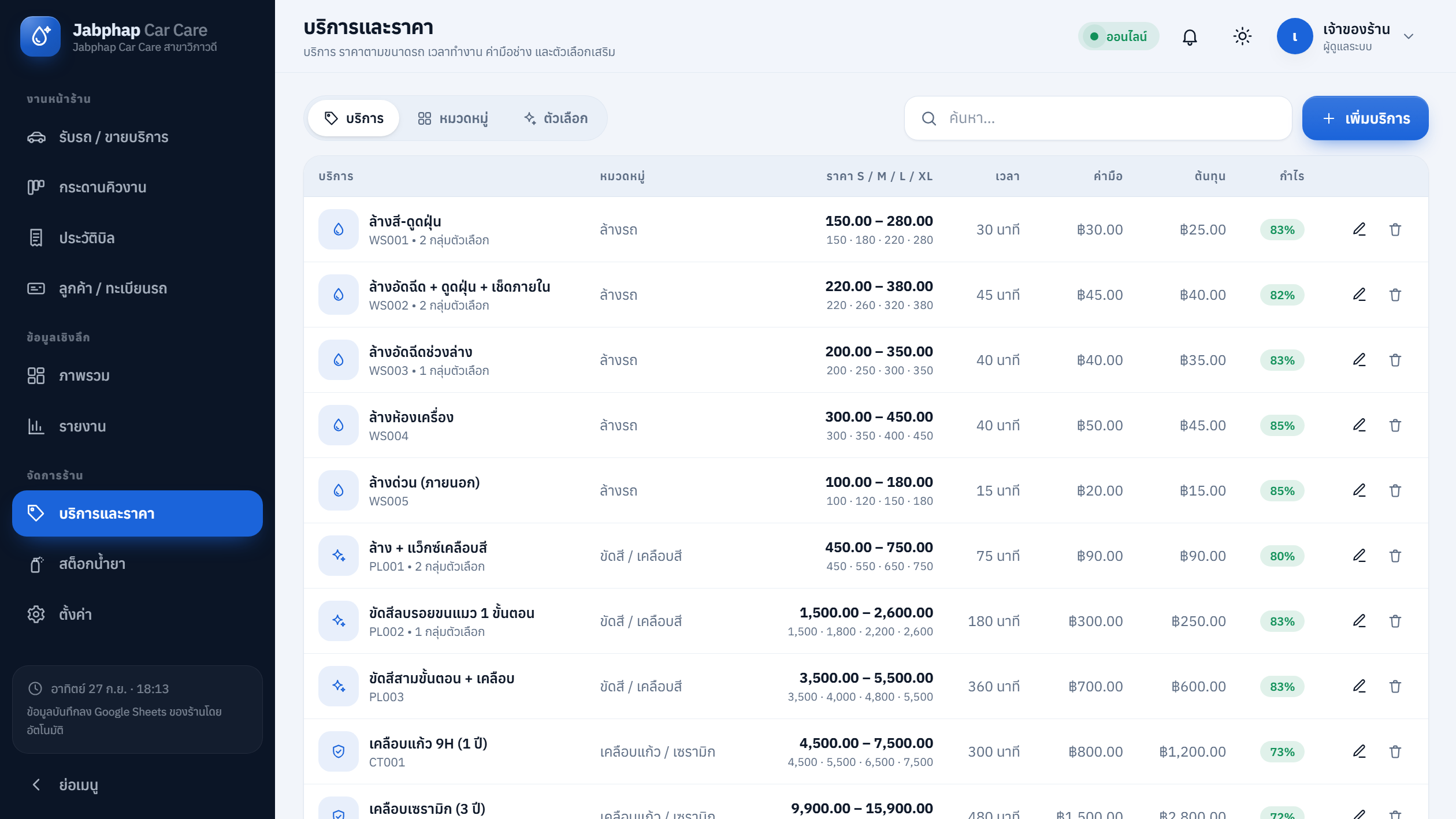1456x819 pixels.
Task: Open ประวัติบิล page
Action: click(x=138, y=238)
